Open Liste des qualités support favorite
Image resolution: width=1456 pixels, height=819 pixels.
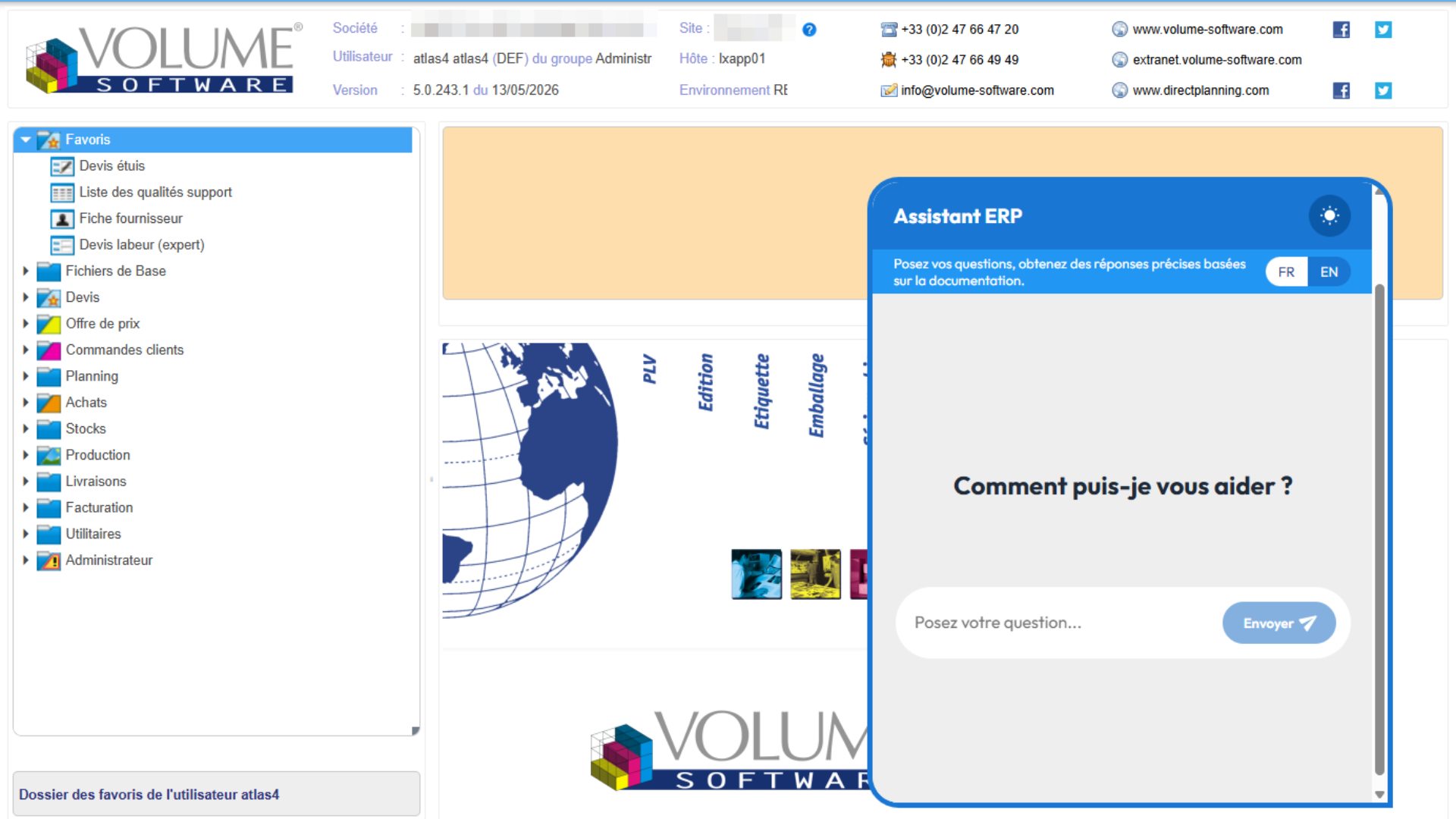click(155, 193)
